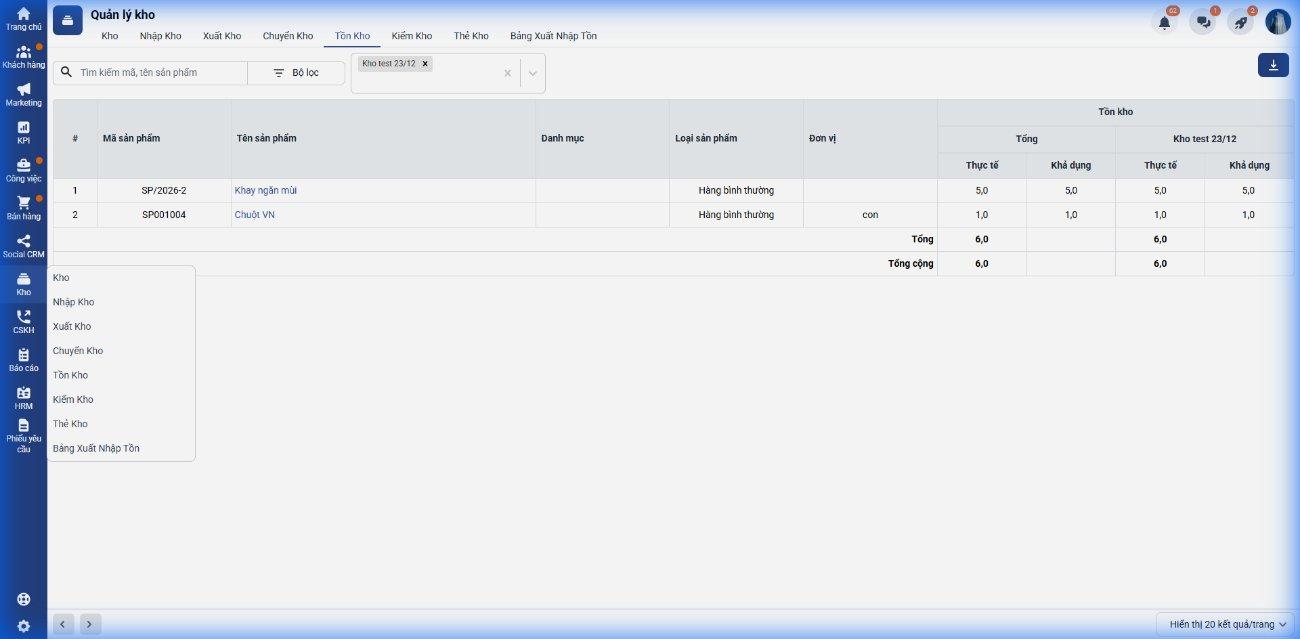Expand the warehouse selector dropdown arrow
The width and height of the screenshot is (1300, 639).
[x=533, y=73]
